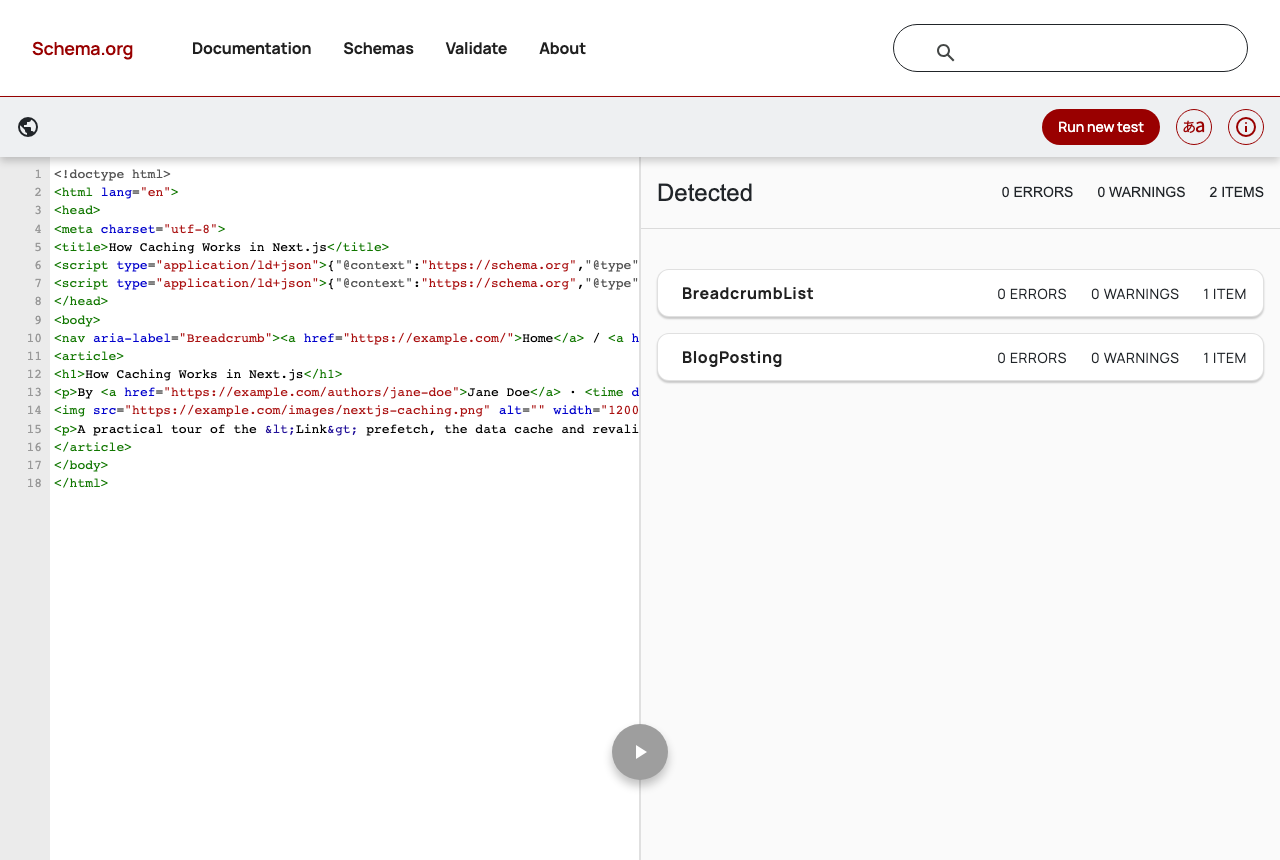Image resolution: width=1280 pixels, height=860 pixels.
Task: Click the '<body>' opening tag line
Action: pyautogui.click(x=77, y=320)
